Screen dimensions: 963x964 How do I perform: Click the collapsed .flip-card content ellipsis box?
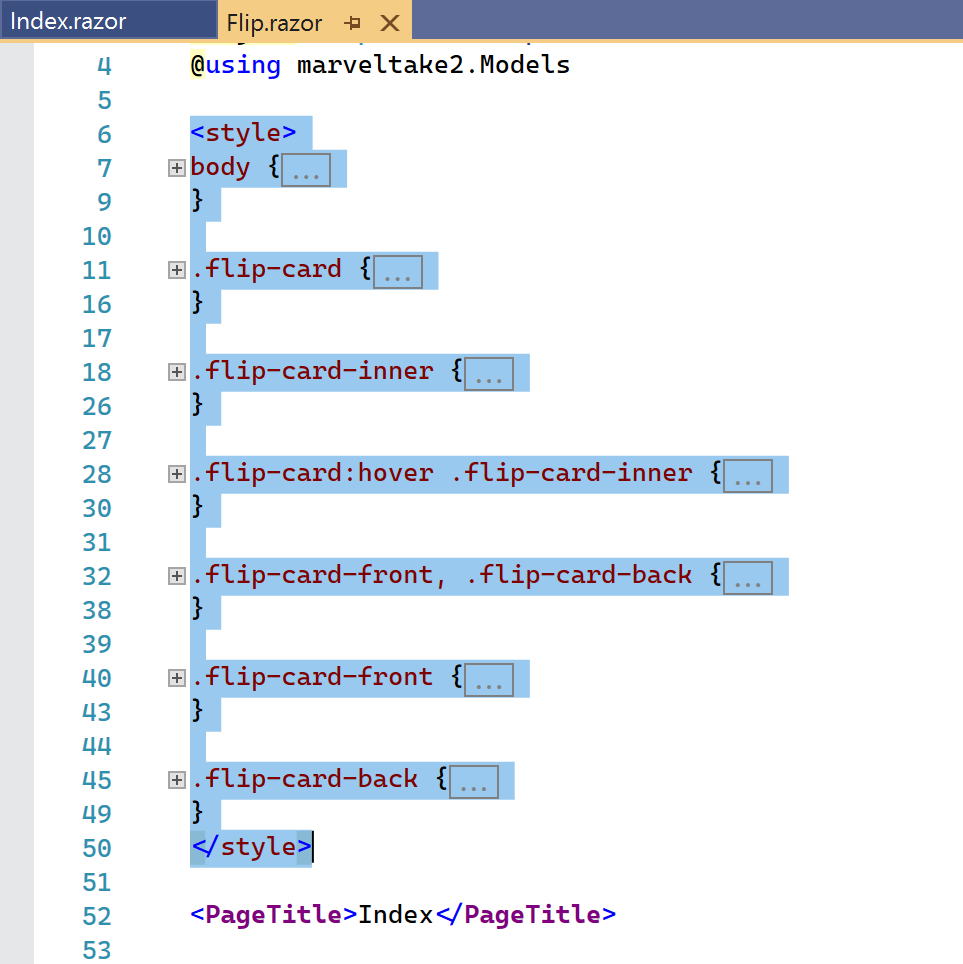coord(398,271)
